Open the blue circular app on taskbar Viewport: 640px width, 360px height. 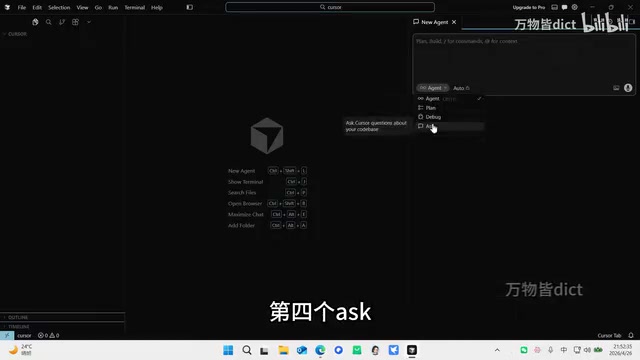point(338,350)
